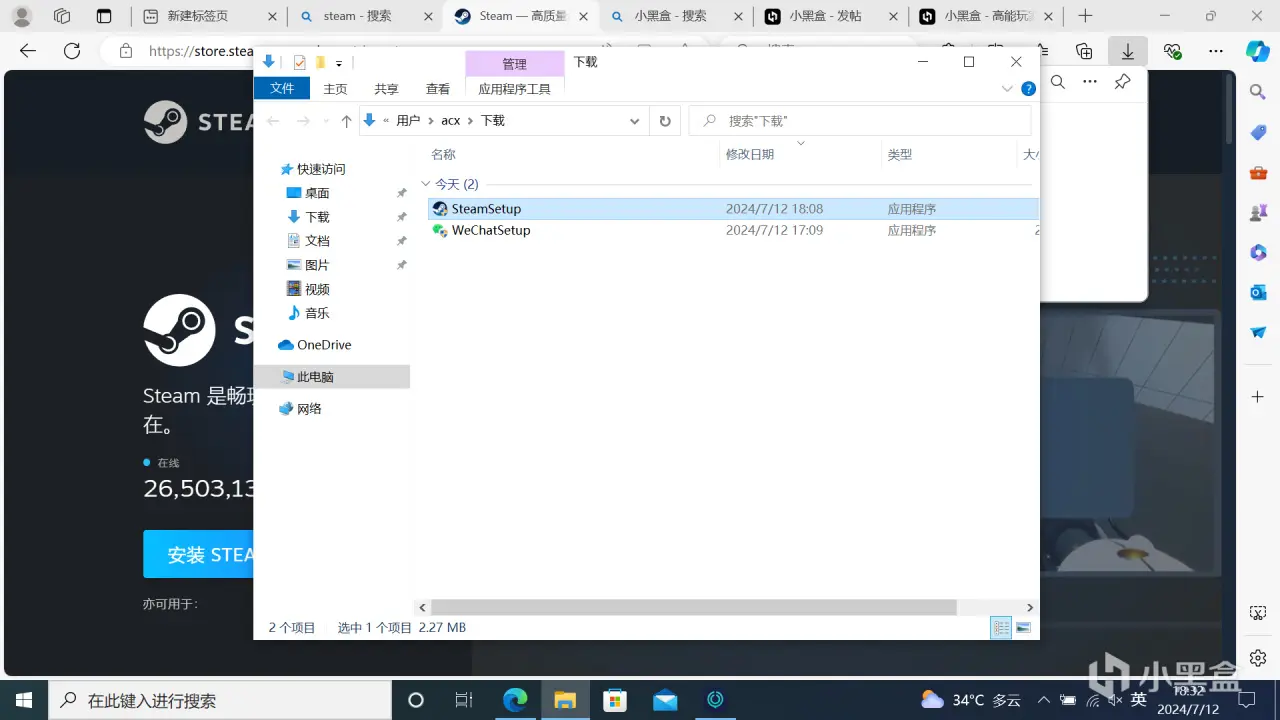Select 视频 in navigation pane
Image resolution: width=1280 pixels, height=720 pixels.
click(x=317, y=289)
